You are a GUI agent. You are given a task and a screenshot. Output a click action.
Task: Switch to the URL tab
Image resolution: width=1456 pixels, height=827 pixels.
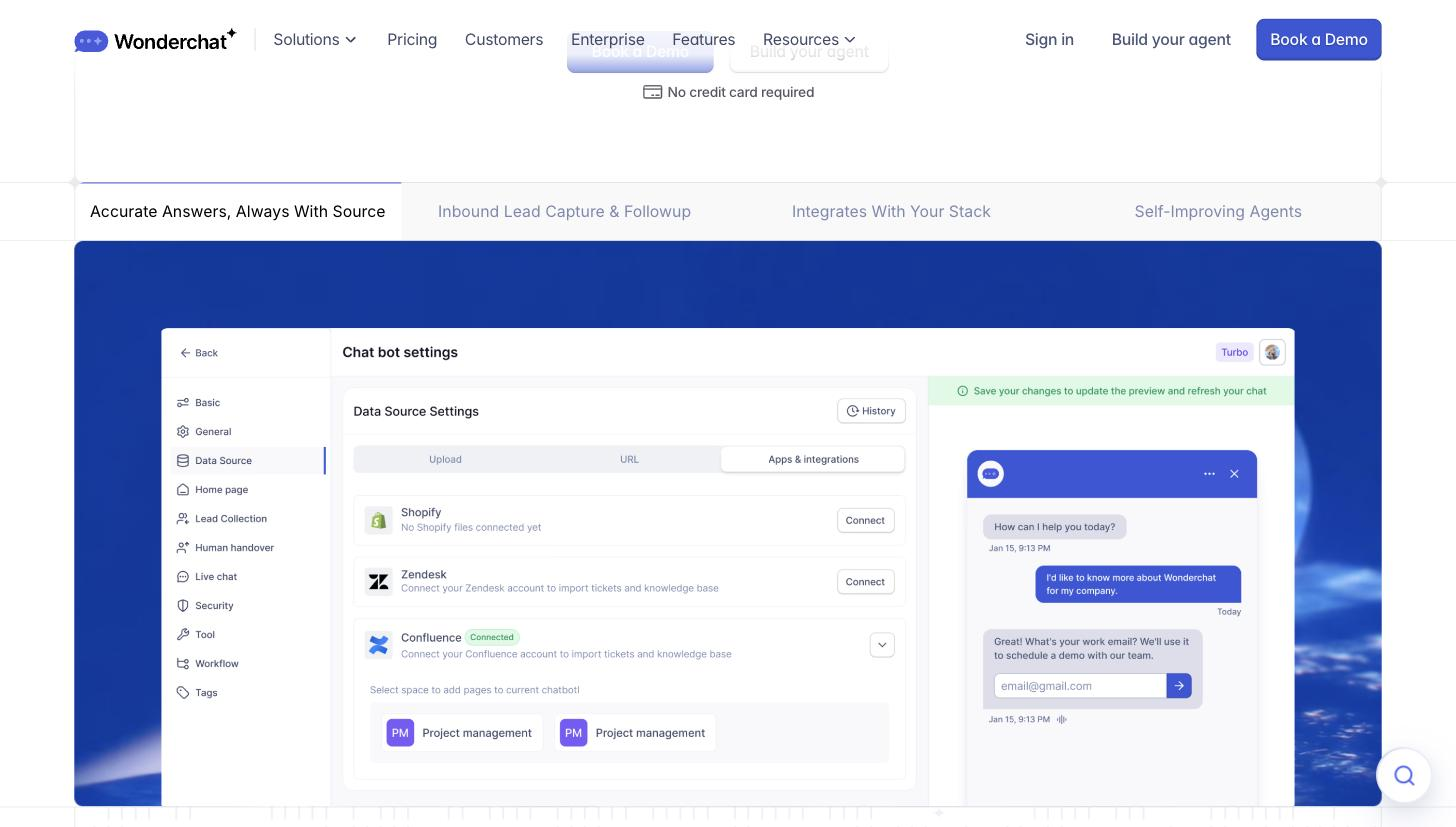pos(629,460)
